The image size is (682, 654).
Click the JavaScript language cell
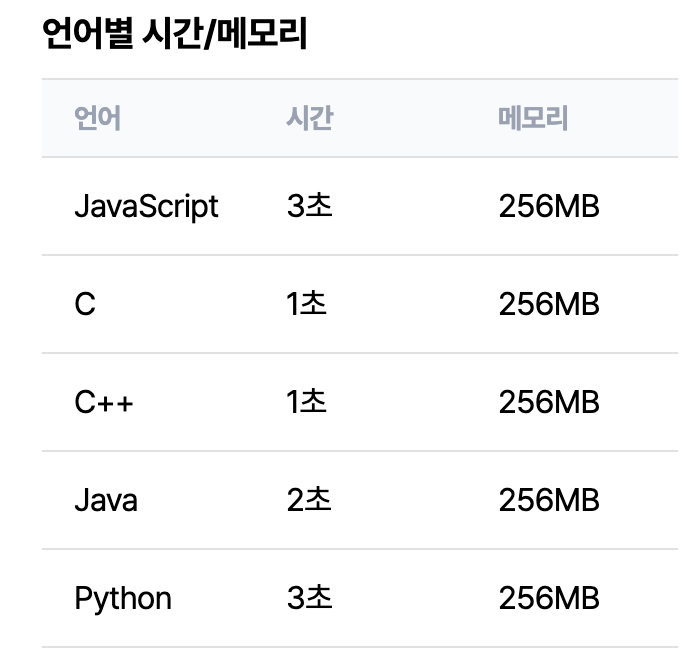[x=147, y=207]
